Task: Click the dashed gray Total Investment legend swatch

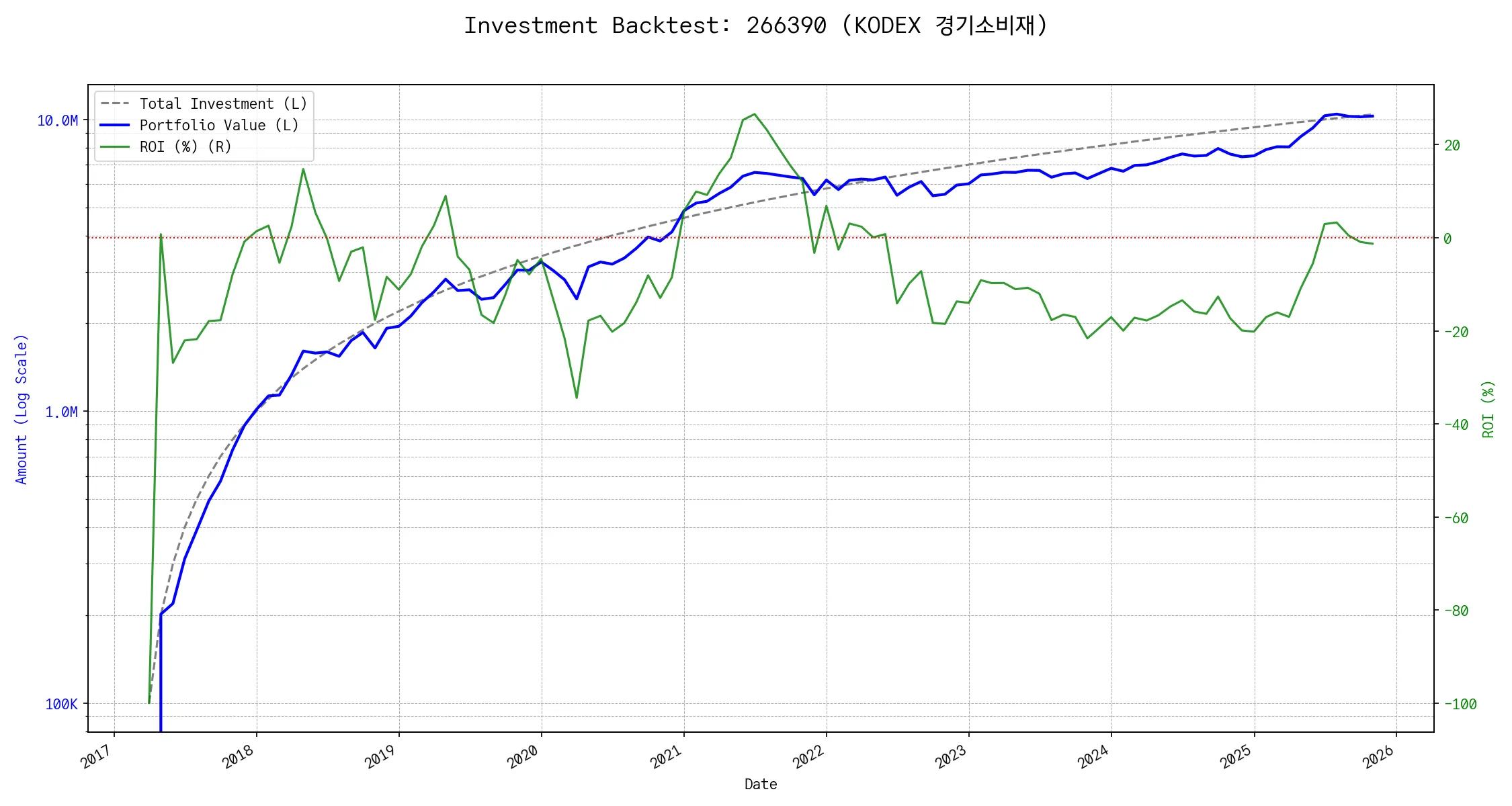Action: coord(115,104)
